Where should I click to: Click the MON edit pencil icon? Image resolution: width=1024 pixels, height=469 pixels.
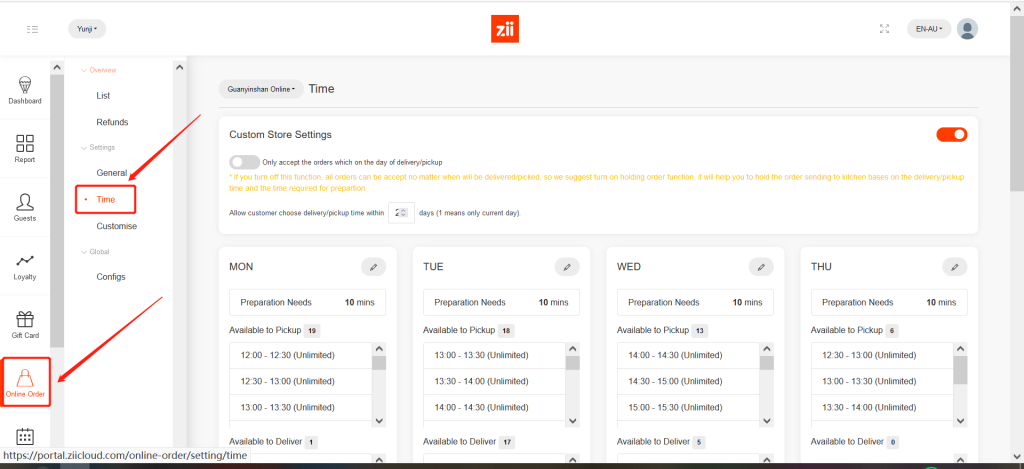pos(373,267)
